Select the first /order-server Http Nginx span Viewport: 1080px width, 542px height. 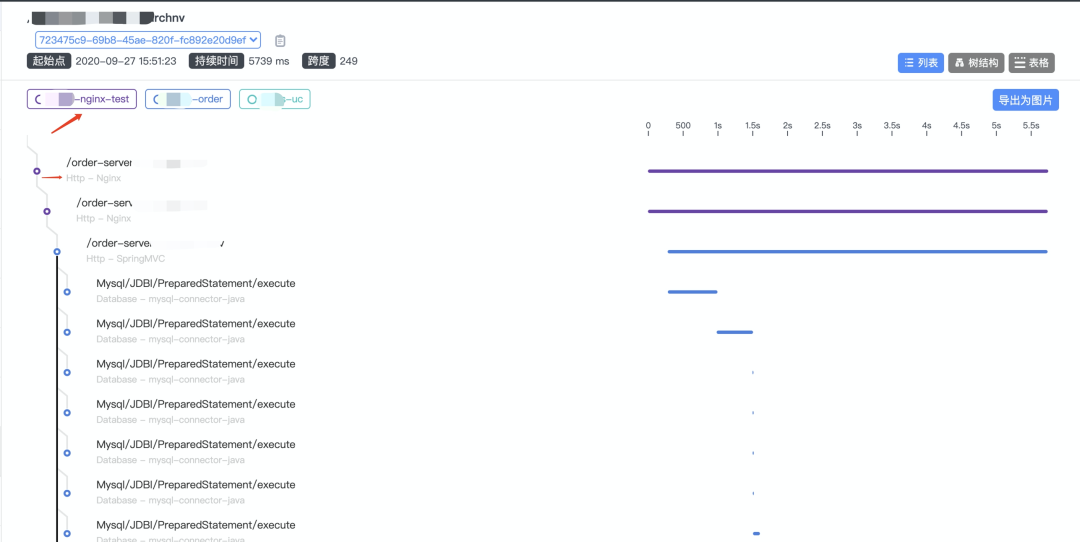(x=98, y=163)
